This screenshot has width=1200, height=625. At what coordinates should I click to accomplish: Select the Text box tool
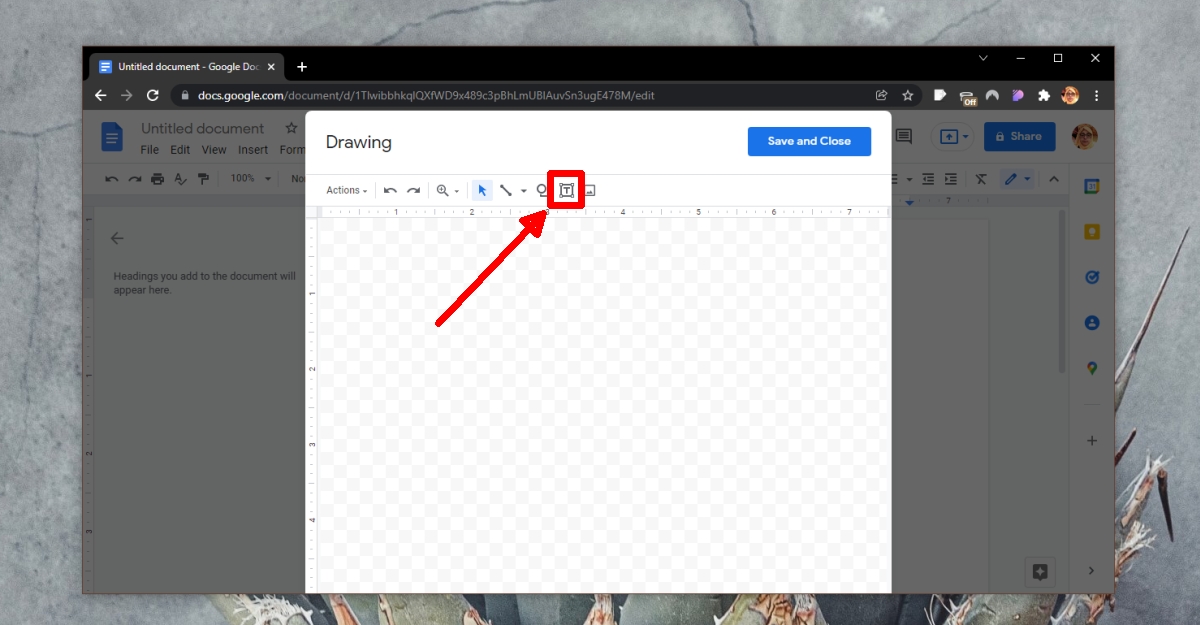(x=566, y=190)
